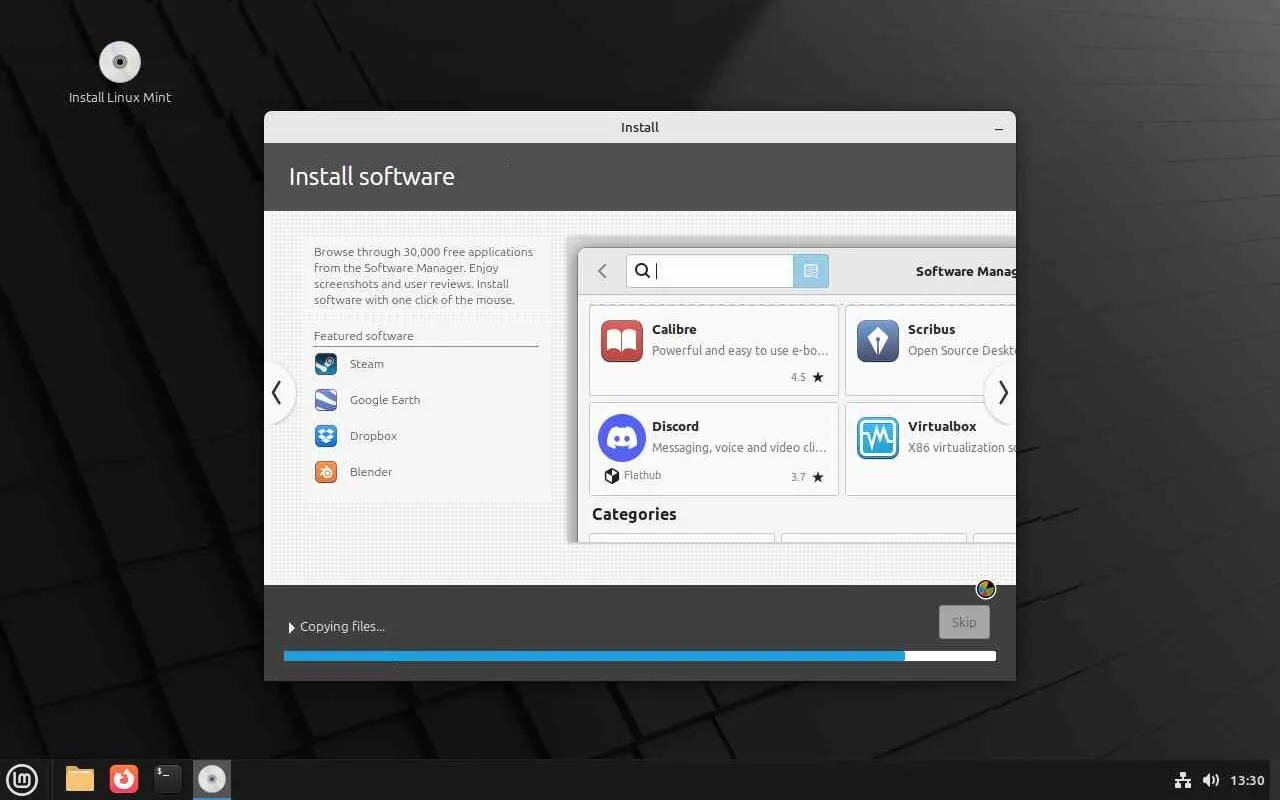Screen dimensions: 1280x800
Task: Click the Dropbox icon in Featured software
Action: click(326, 436)
